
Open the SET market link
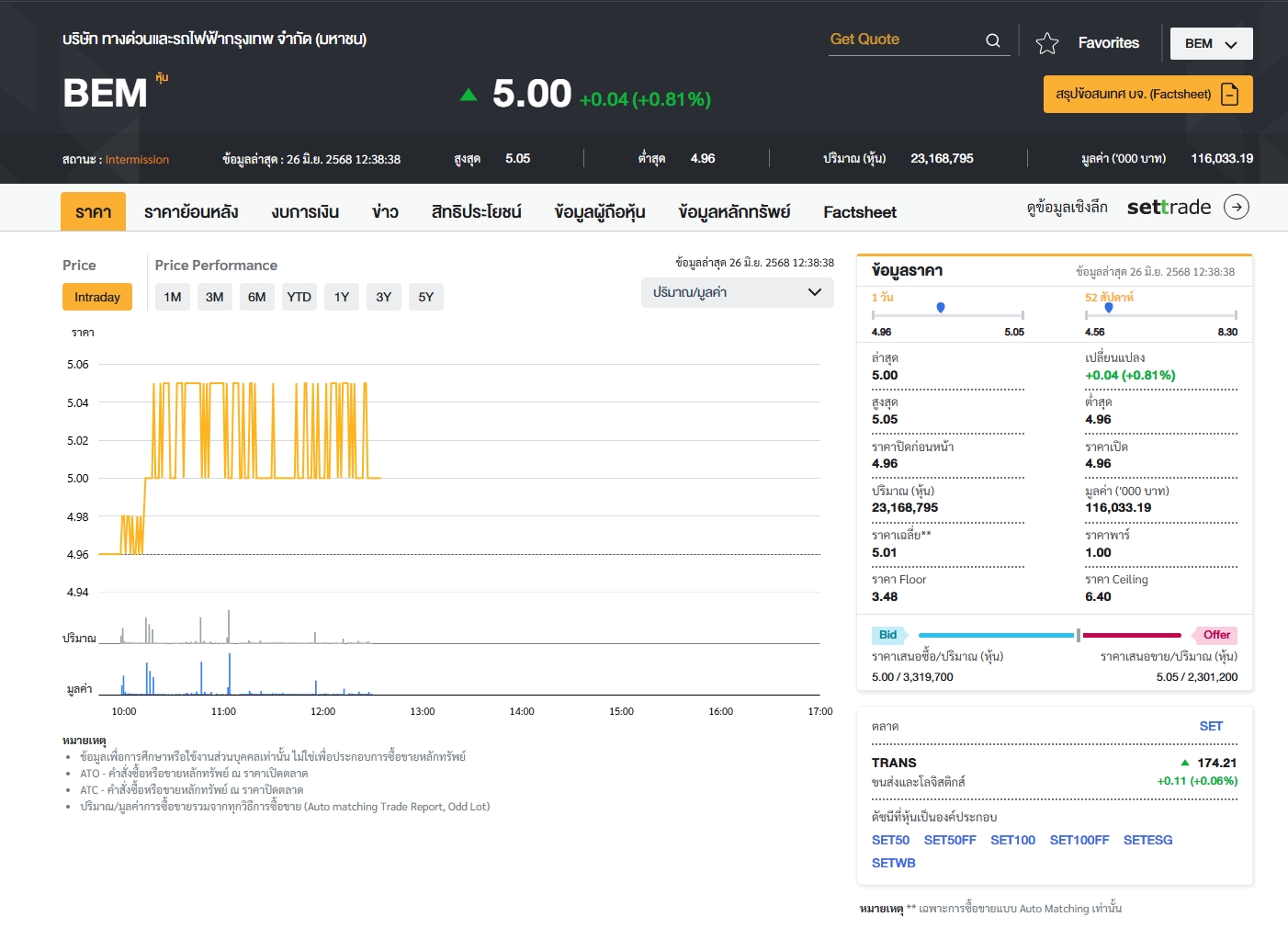point(1211,726)
